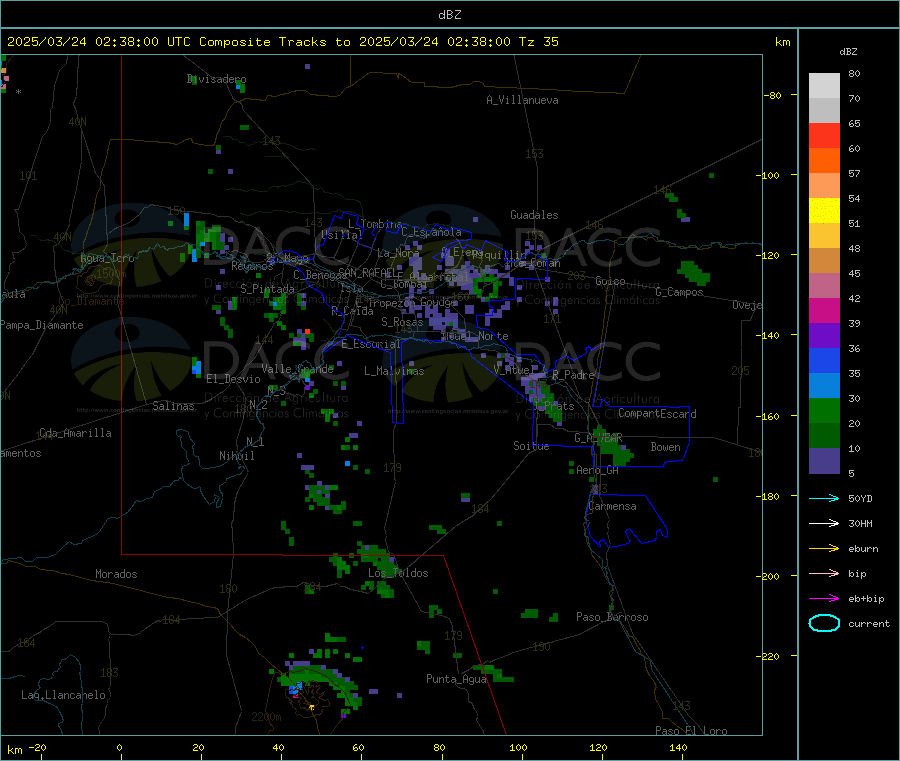This screenshot has width=900, height=761.
Task: Click the 50YD cyan arrow legend icon
Action: coord(824,498)
